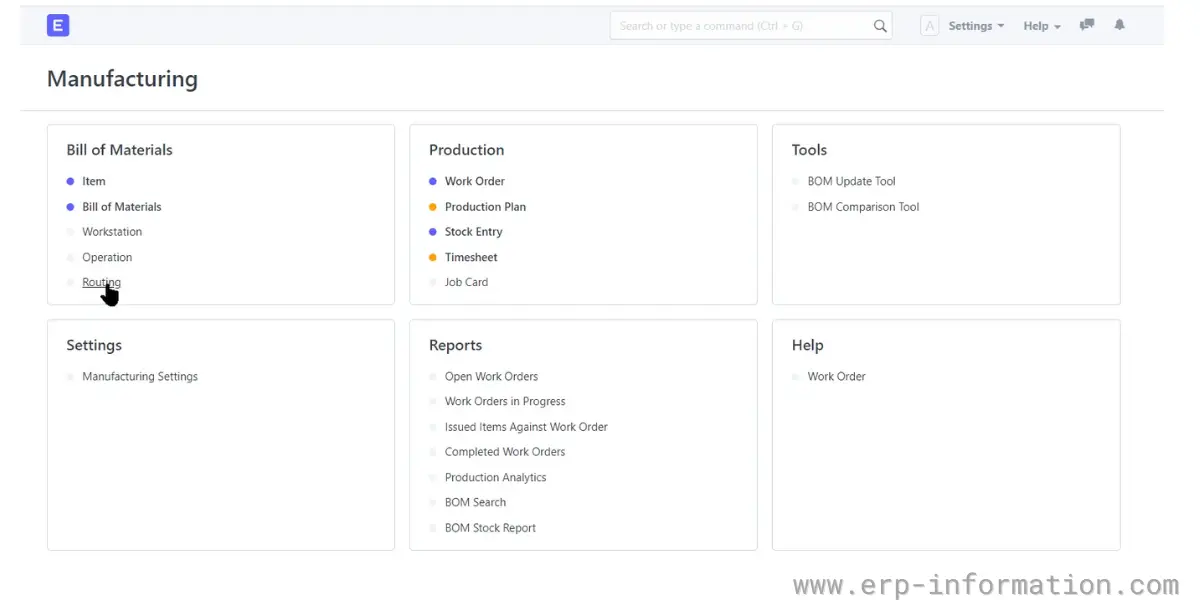Open the chat messages icon

point(1087,25)
